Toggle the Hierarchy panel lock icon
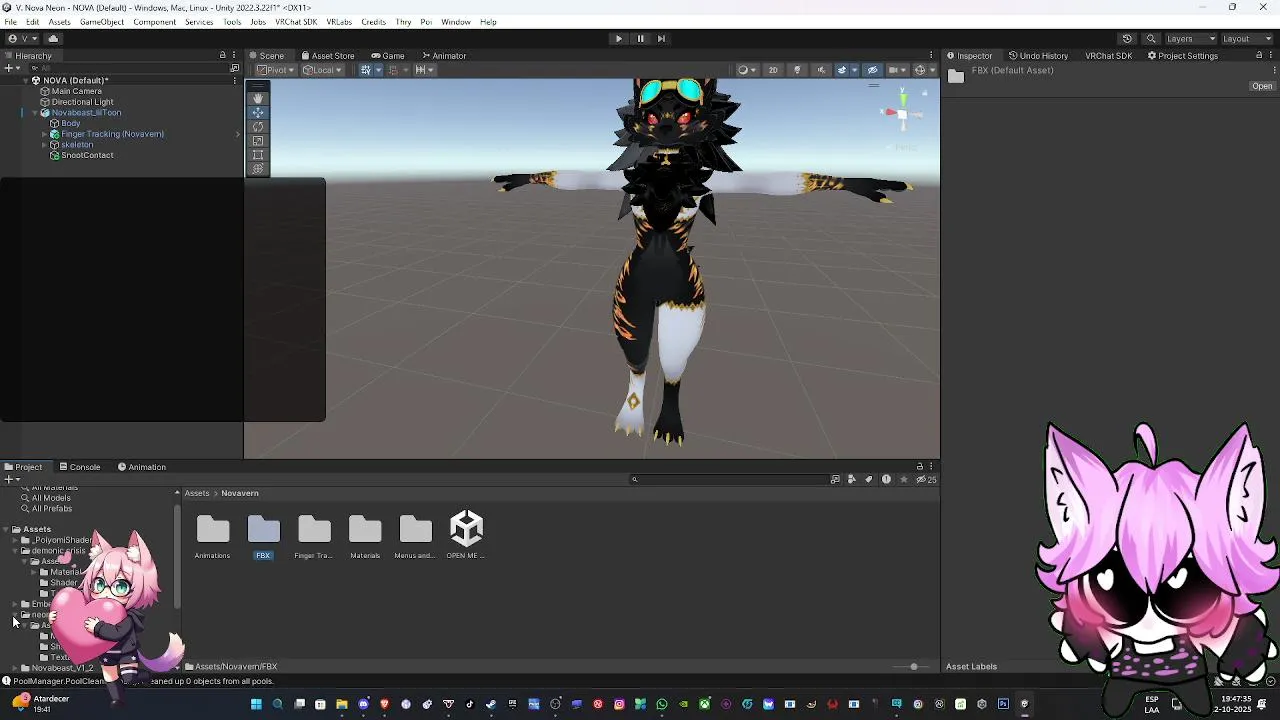Screen dimensions: 1280x720 click(222, 56)
